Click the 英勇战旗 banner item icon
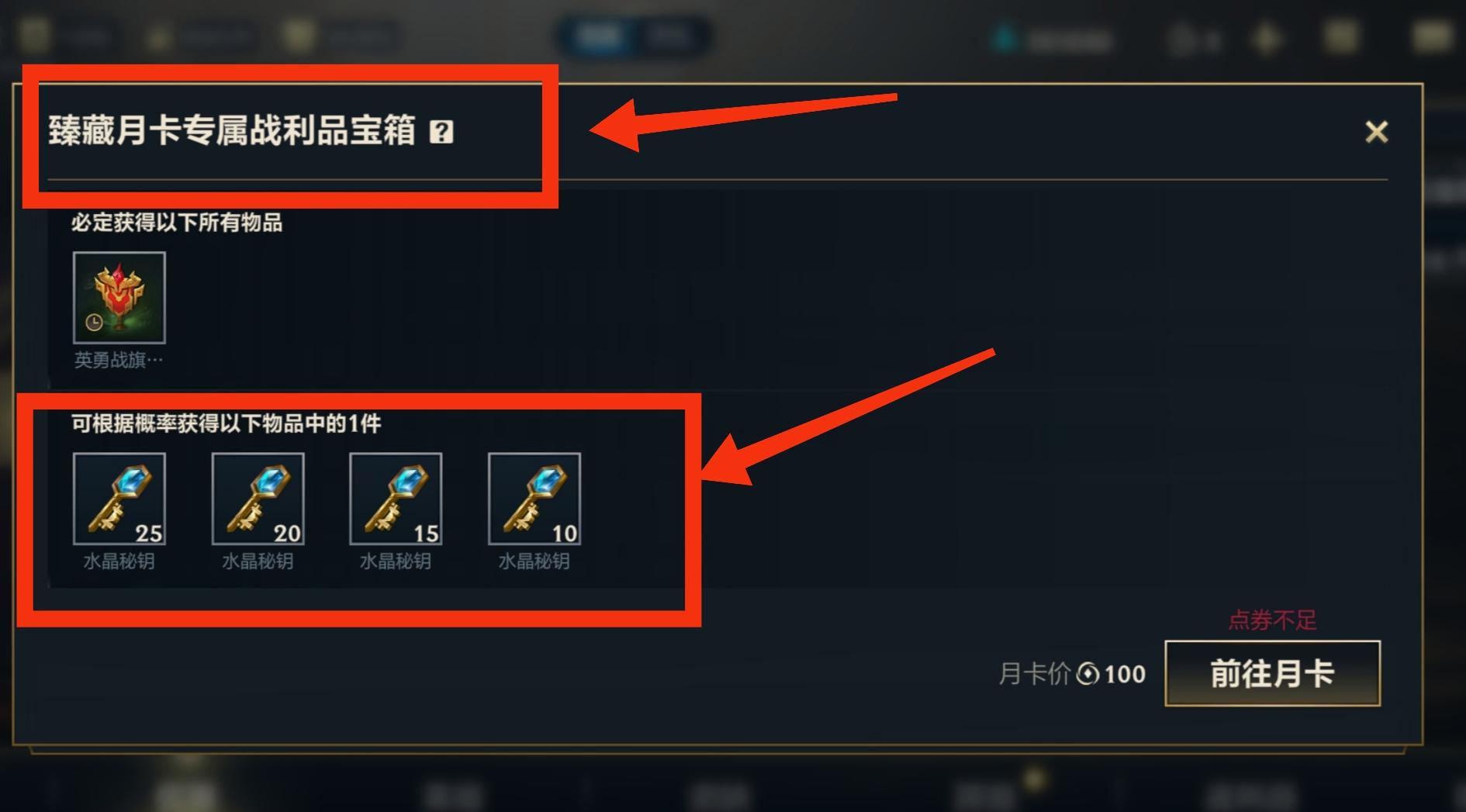1466x812 pixels. click(119, 297)
